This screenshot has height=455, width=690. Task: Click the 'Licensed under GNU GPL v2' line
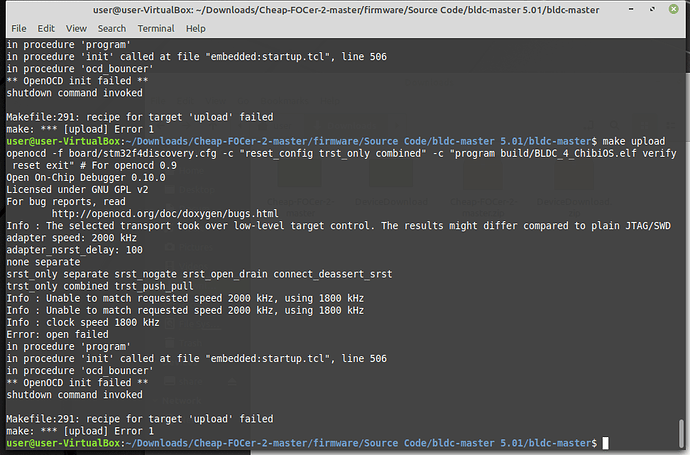pyautogui.click(x=77, y=190)
